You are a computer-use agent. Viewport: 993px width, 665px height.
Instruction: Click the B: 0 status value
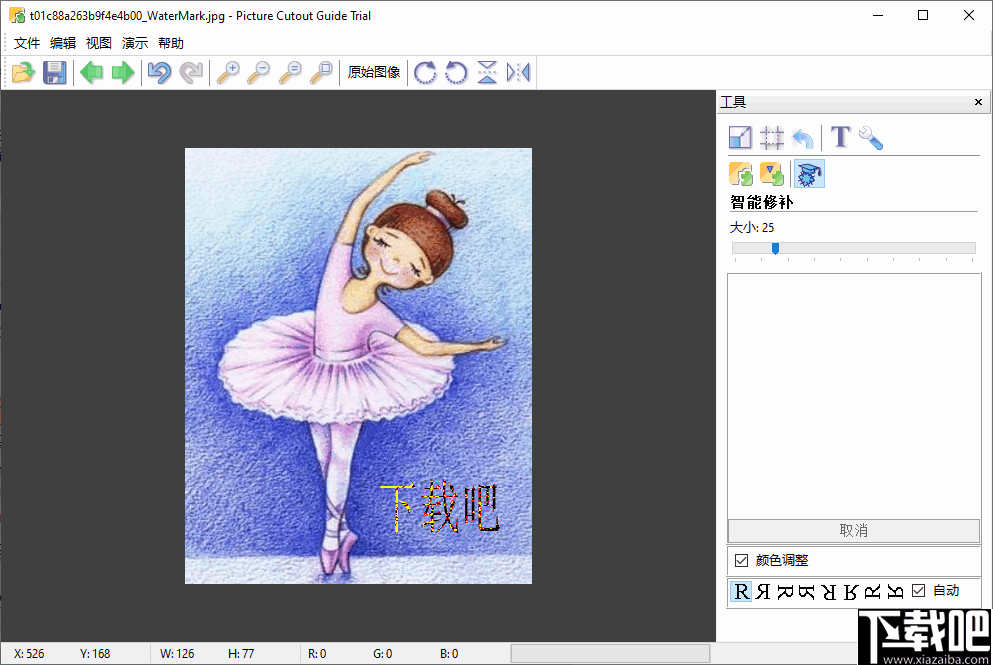coord(449,654)
